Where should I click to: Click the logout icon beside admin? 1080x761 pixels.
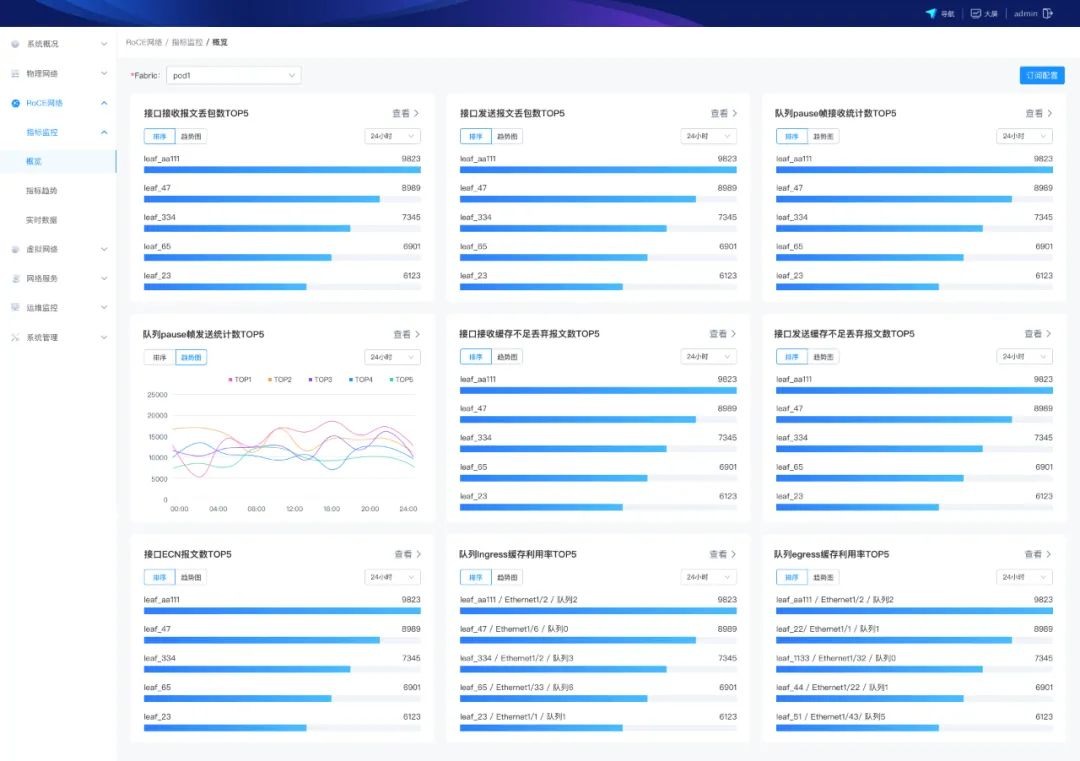(x=1048, y=14)
